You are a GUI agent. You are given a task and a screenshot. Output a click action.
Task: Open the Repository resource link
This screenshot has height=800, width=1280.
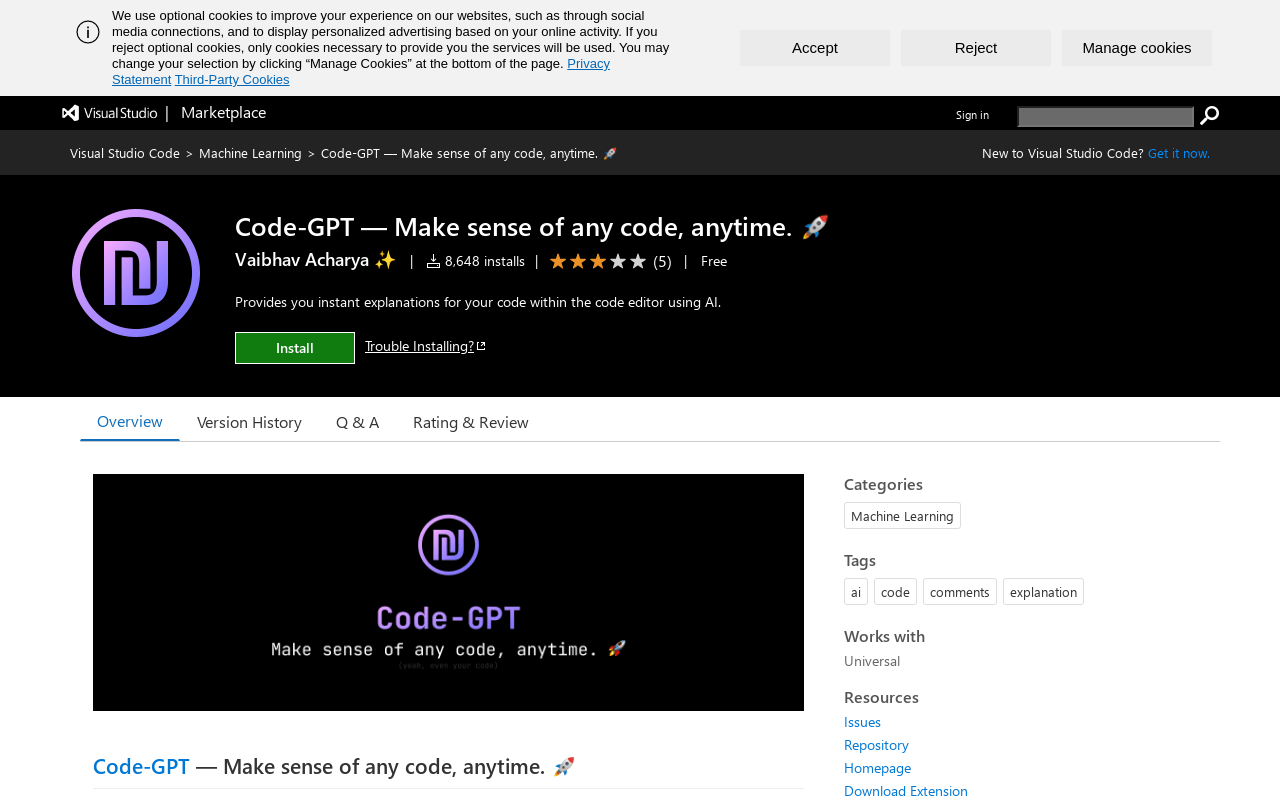click(876, 745)
